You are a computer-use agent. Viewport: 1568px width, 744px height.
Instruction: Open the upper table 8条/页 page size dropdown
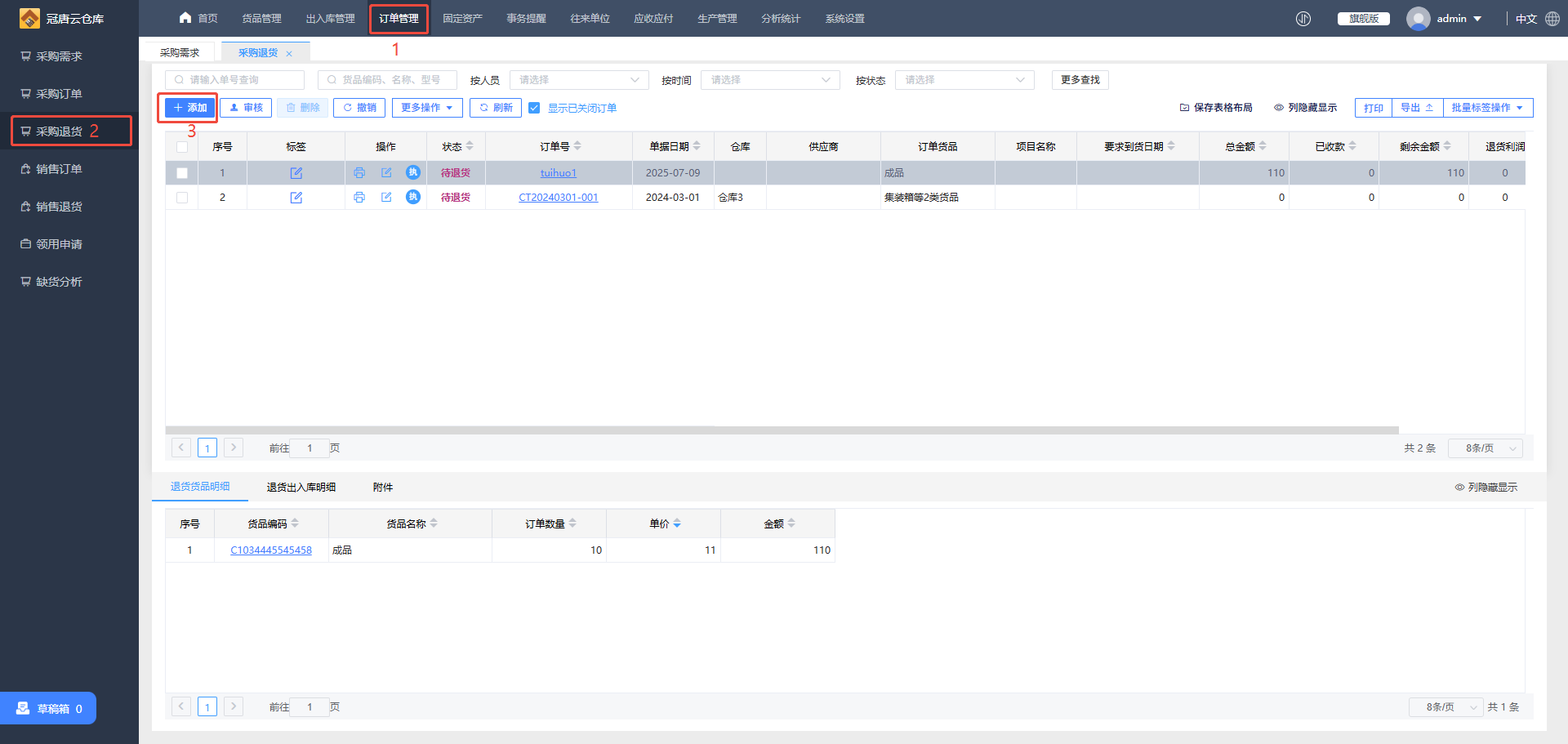pos(1486,448)
